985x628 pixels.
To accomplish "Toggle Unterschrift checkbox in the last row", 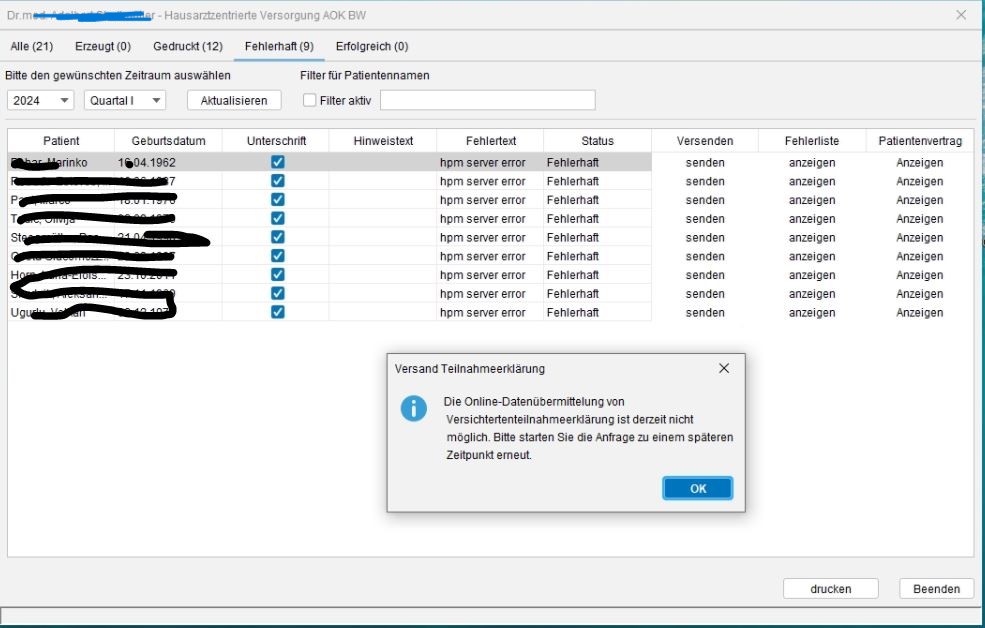I will coord(277,312).
